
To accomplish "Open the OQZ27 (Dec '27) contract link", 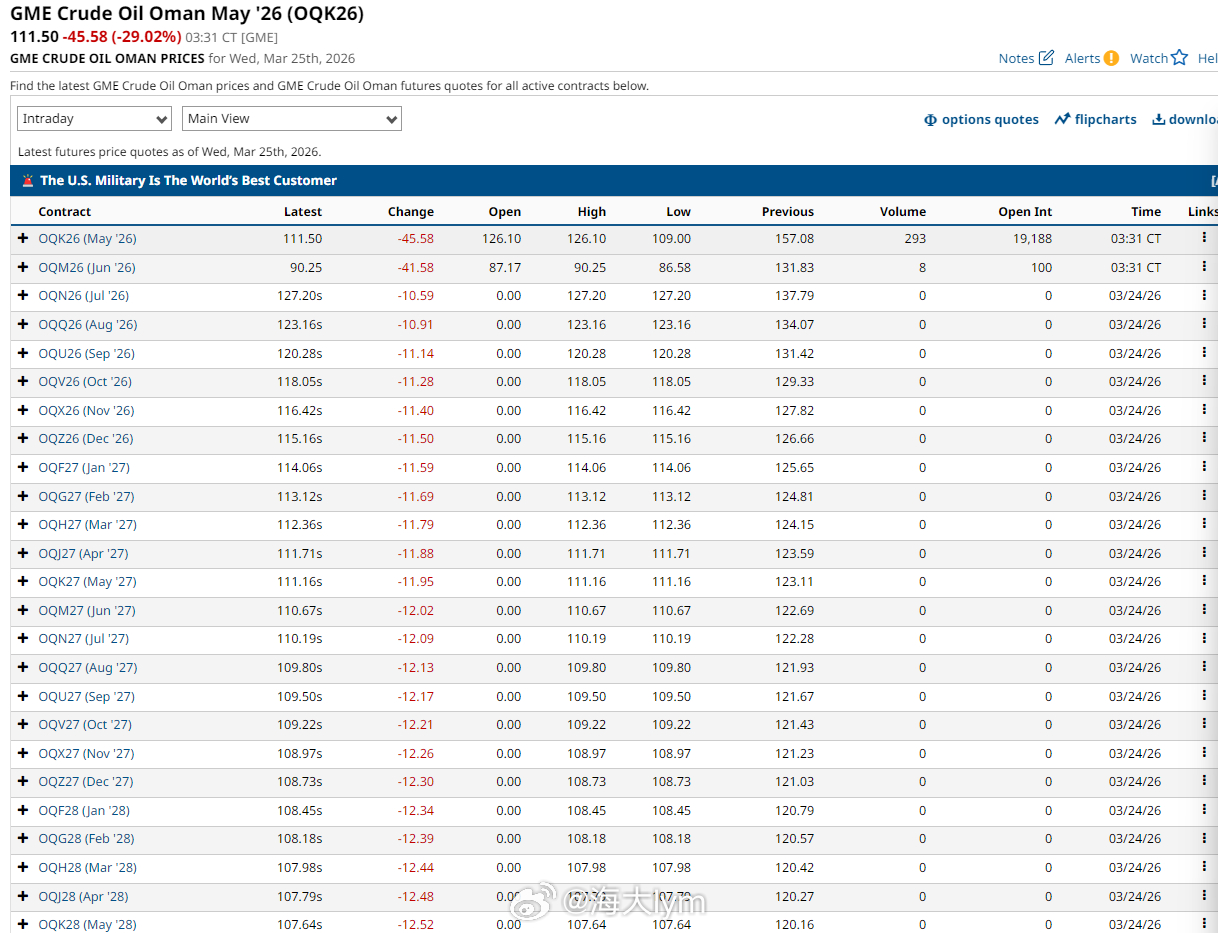I will [x=86, y=782].
